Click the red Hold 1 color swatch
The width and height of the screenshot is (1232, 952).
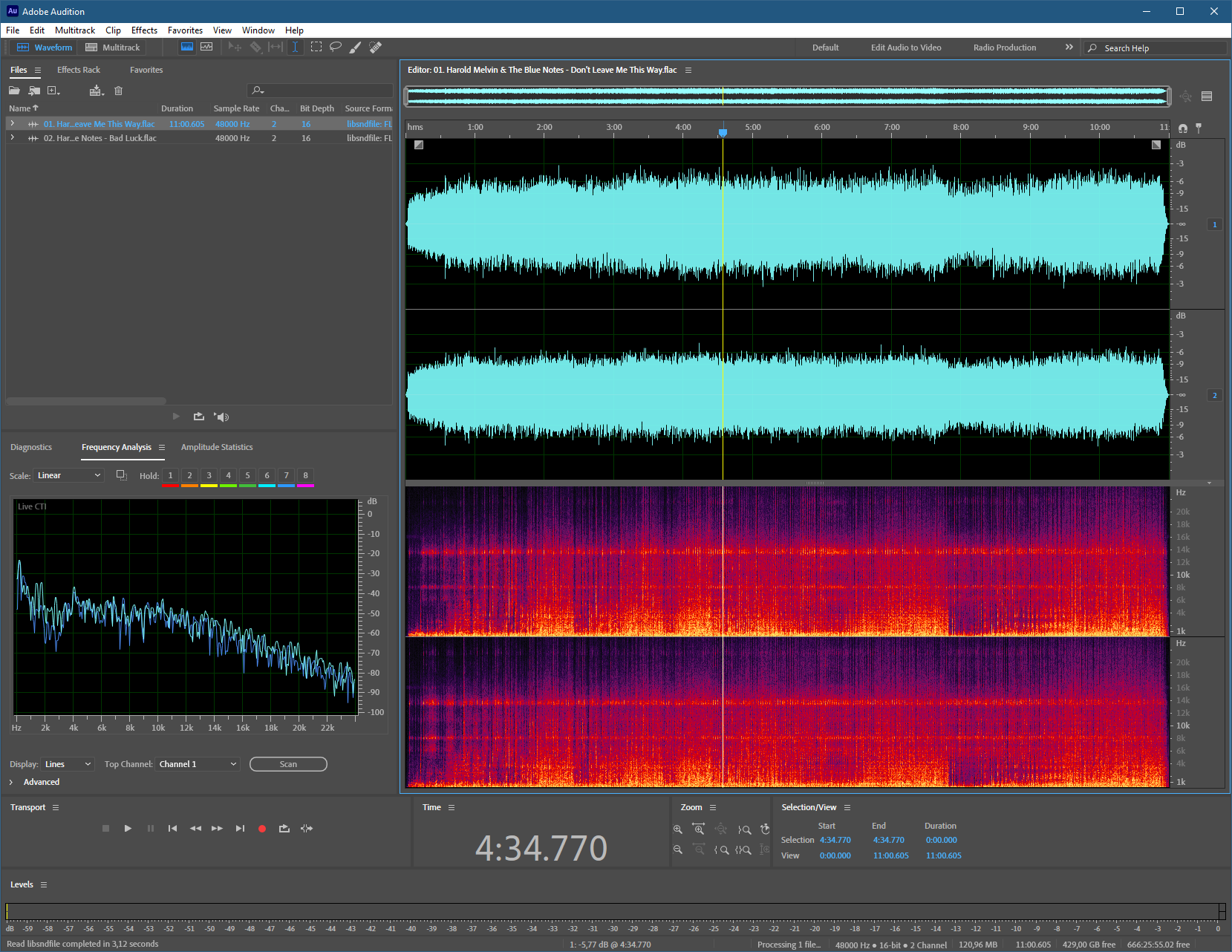[x=170, y=486]
